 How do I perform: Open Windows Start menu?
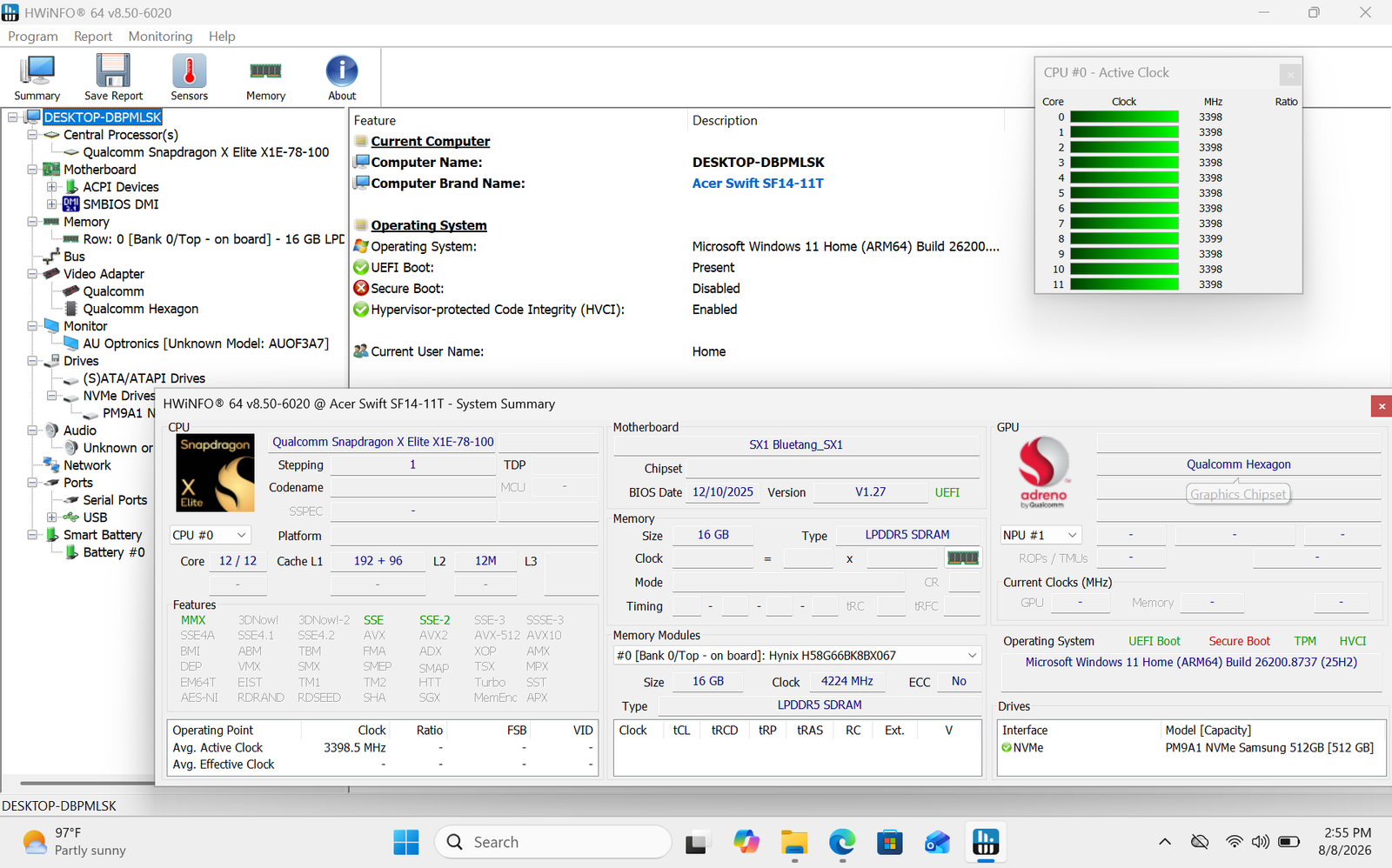pyautogui.click(x=406, y=842)
